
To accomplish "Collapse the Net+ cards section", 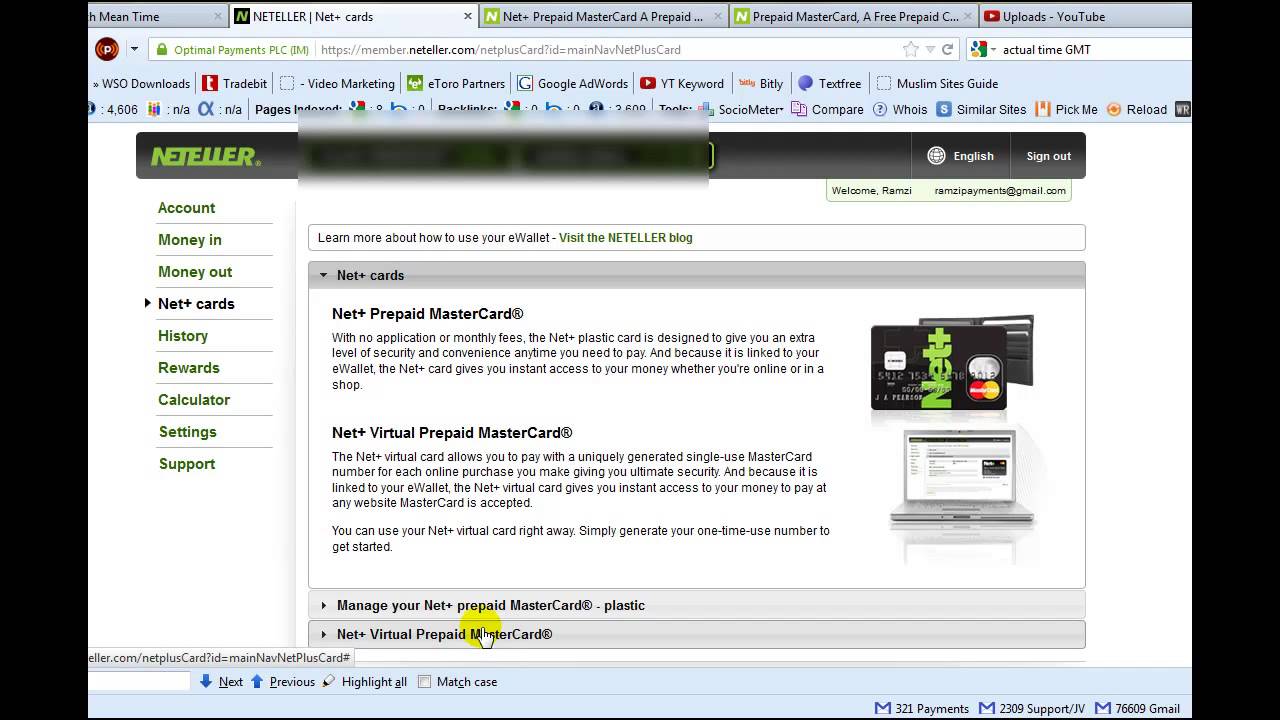I will 696,275.
